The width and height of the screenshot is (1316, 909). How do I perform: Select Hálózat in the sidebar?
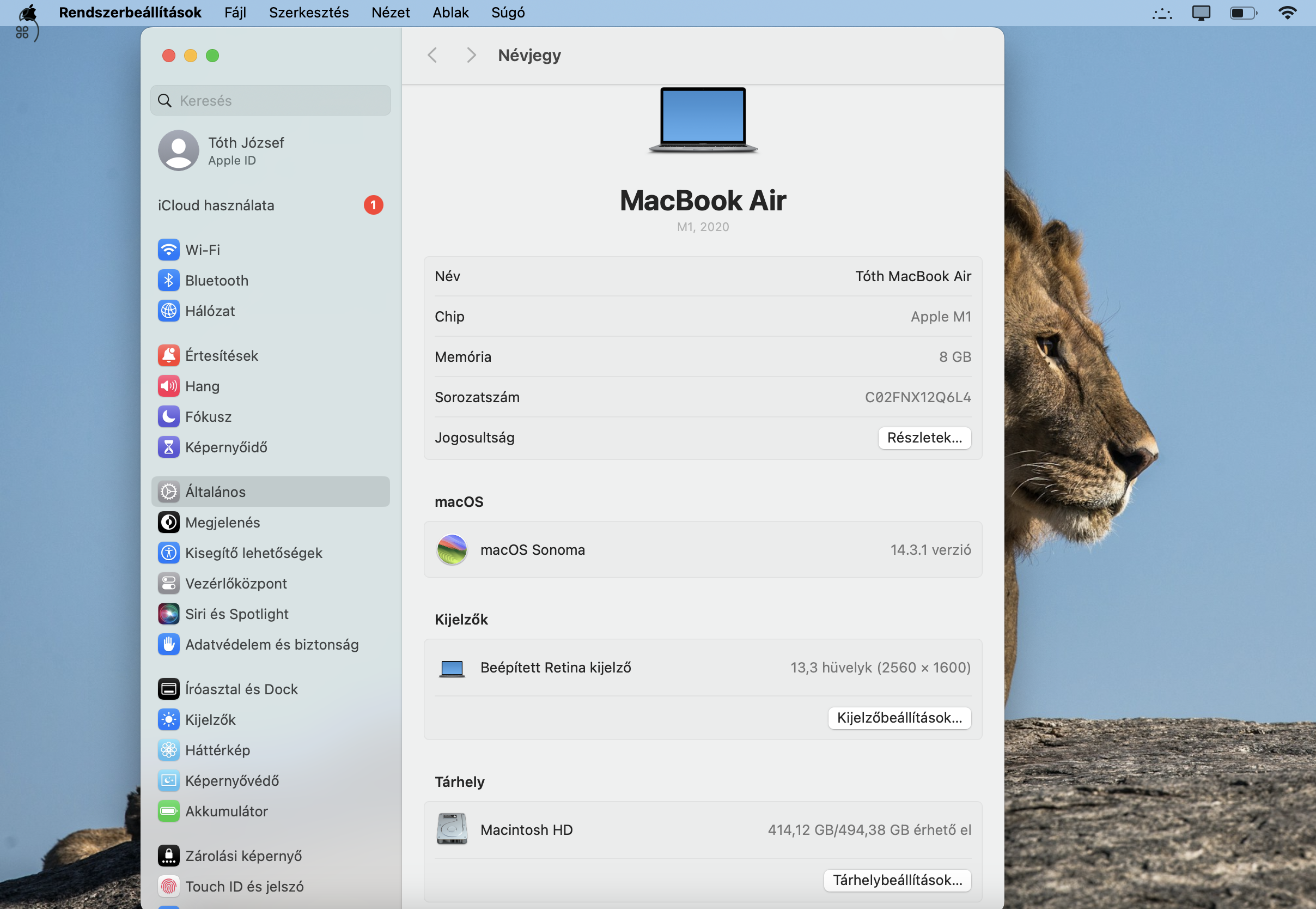point(270,311)
